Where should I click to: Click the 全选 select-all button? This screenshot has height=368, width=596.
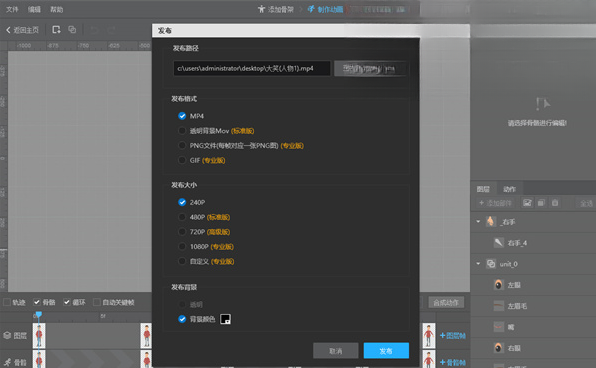[586, 203]
